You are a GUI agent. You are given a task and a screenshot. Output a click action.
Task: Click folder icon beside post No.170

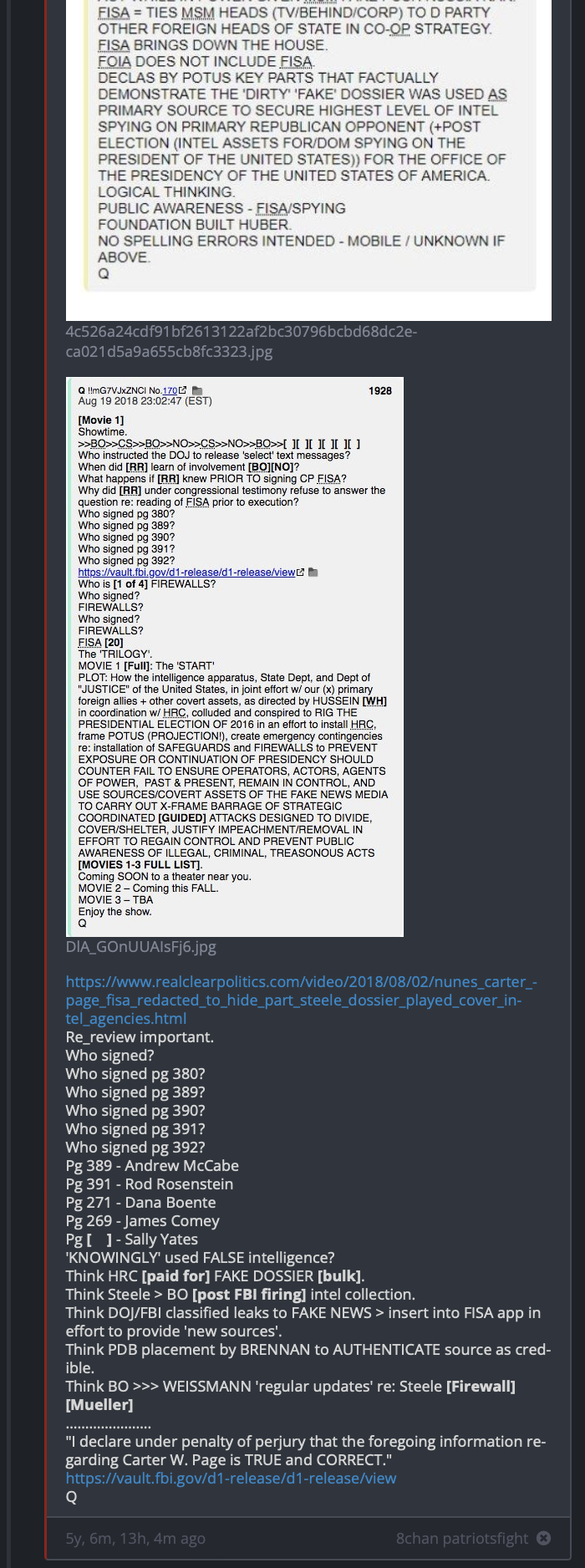[197, 390]
